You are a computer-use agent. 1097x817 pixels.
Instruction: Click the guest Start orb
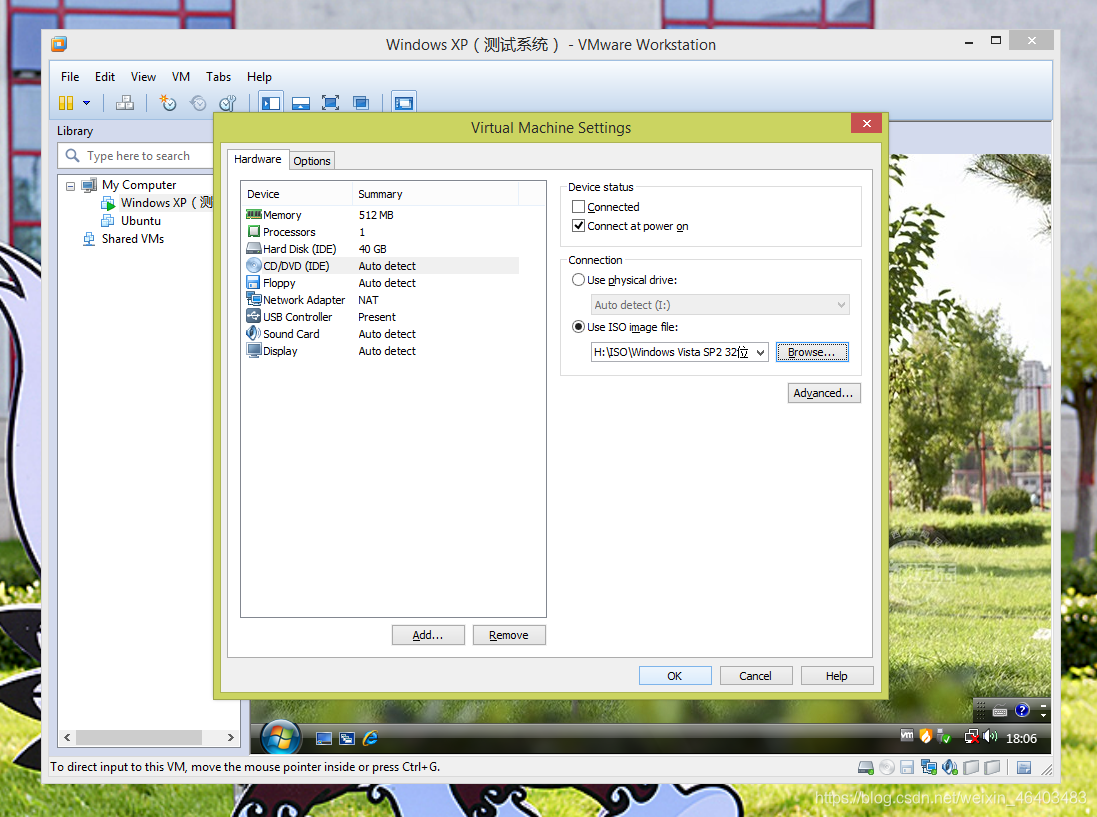click(x=281, y=737)
